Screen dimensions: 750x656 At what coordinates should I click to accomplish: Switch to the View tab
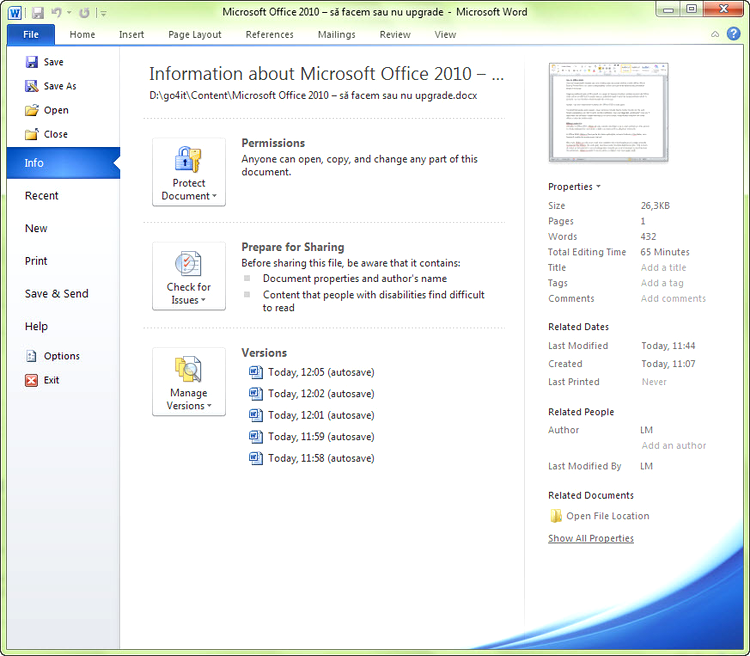(445, 34)
